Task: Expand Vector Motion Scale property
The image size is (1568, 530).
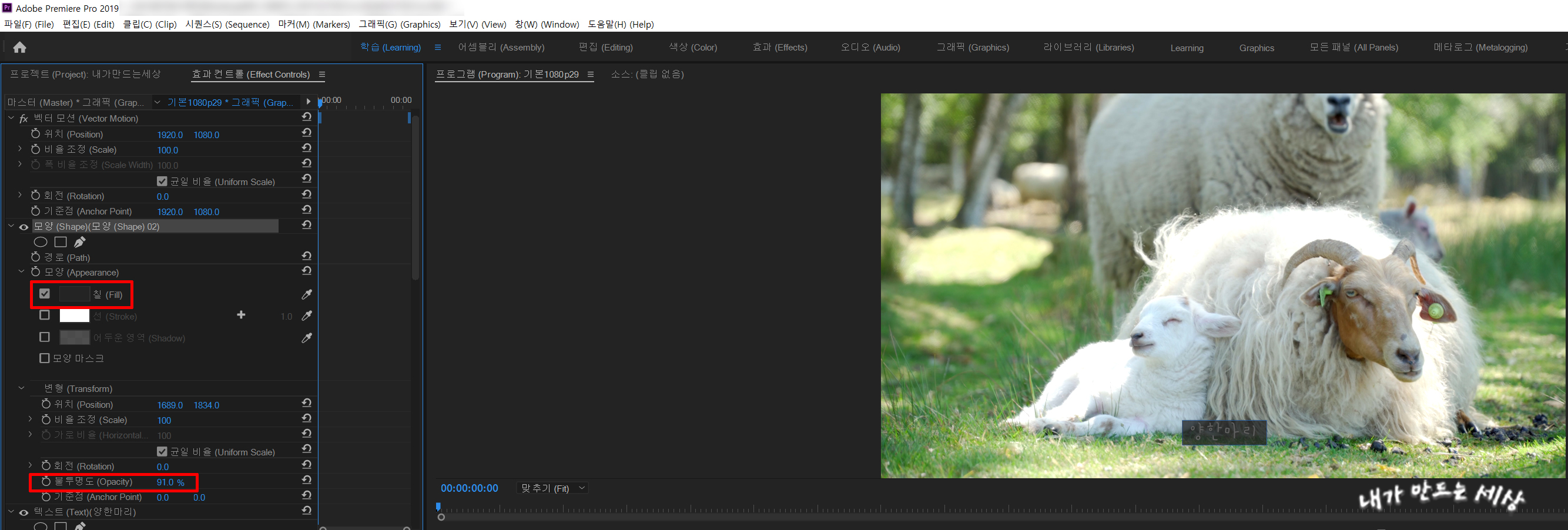Action: (x=20, y=149)
